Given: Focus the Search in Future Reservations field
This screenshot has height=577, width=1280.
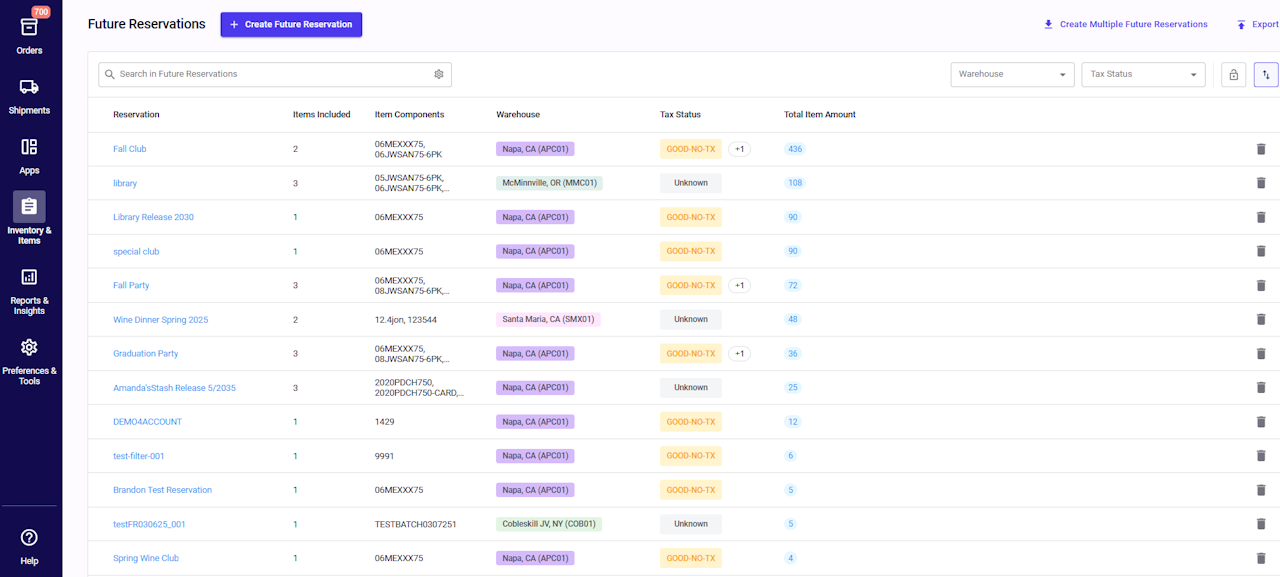Looking at the screenshot, I should tap(270, 74).
